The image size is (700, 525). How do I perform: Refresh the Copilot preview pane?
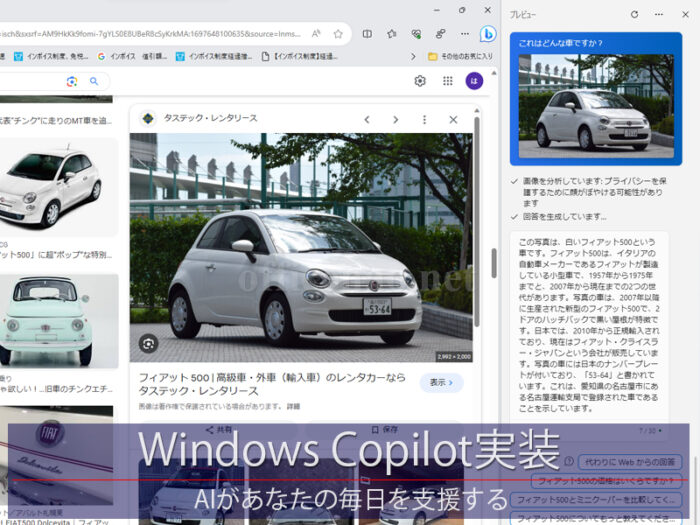634,14
